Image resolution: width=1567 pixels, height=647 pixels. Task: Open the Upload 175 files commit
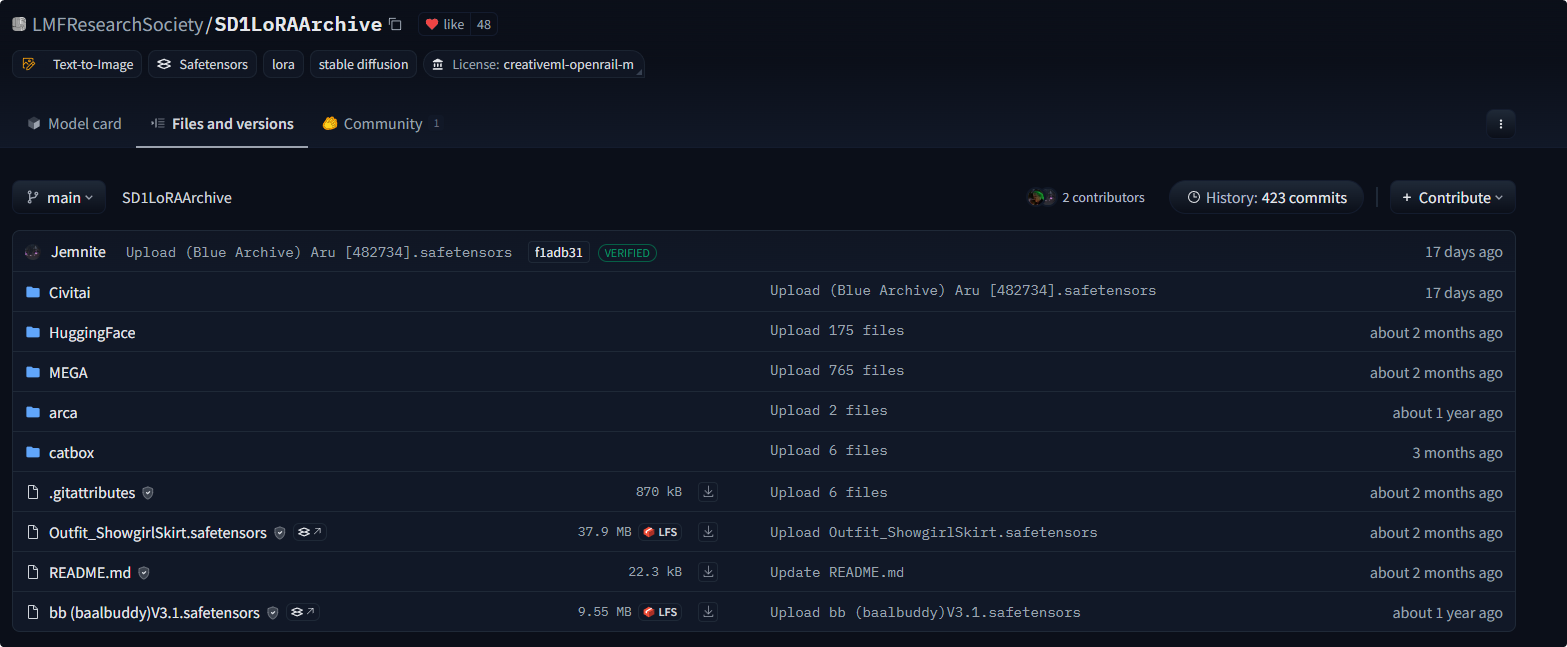[x=837, y=331]
